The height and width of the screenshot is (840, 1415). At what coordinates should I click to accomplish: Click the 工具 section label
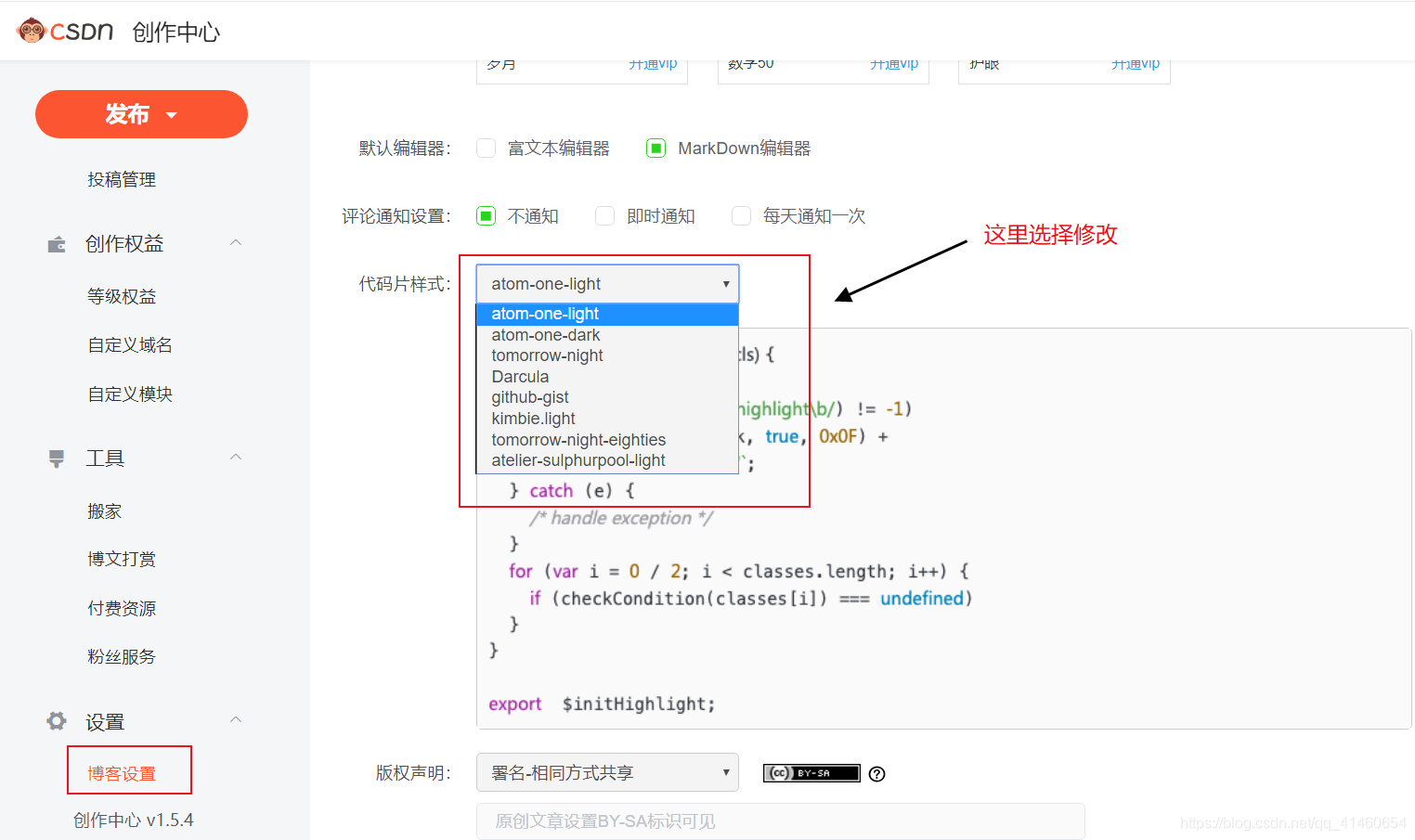tap(105, 459)
